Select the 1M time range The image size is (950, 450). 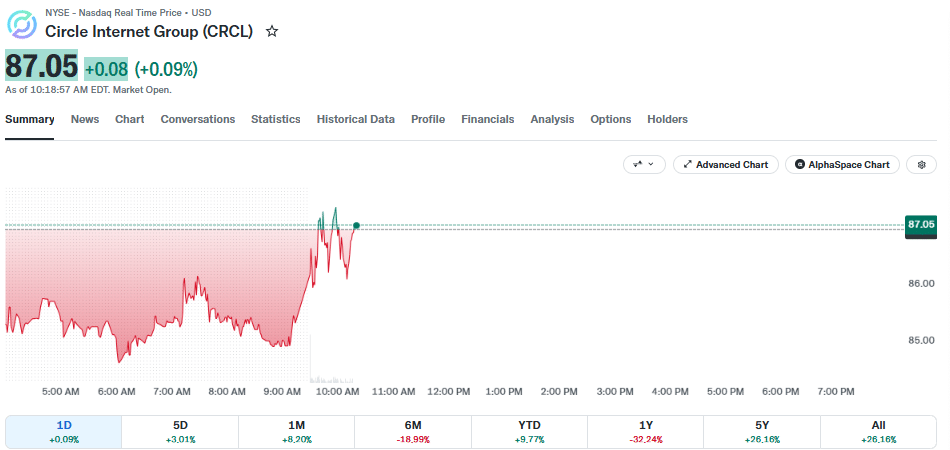296,432
